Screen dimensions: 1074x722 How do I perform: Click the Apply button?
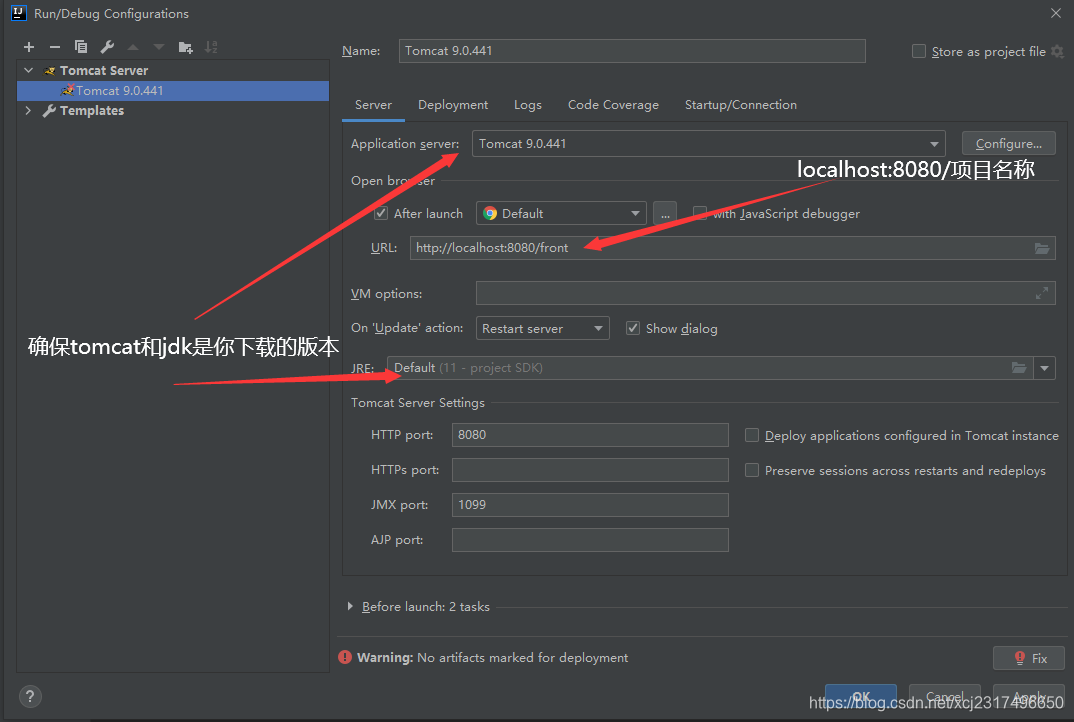click(1029, 697)
